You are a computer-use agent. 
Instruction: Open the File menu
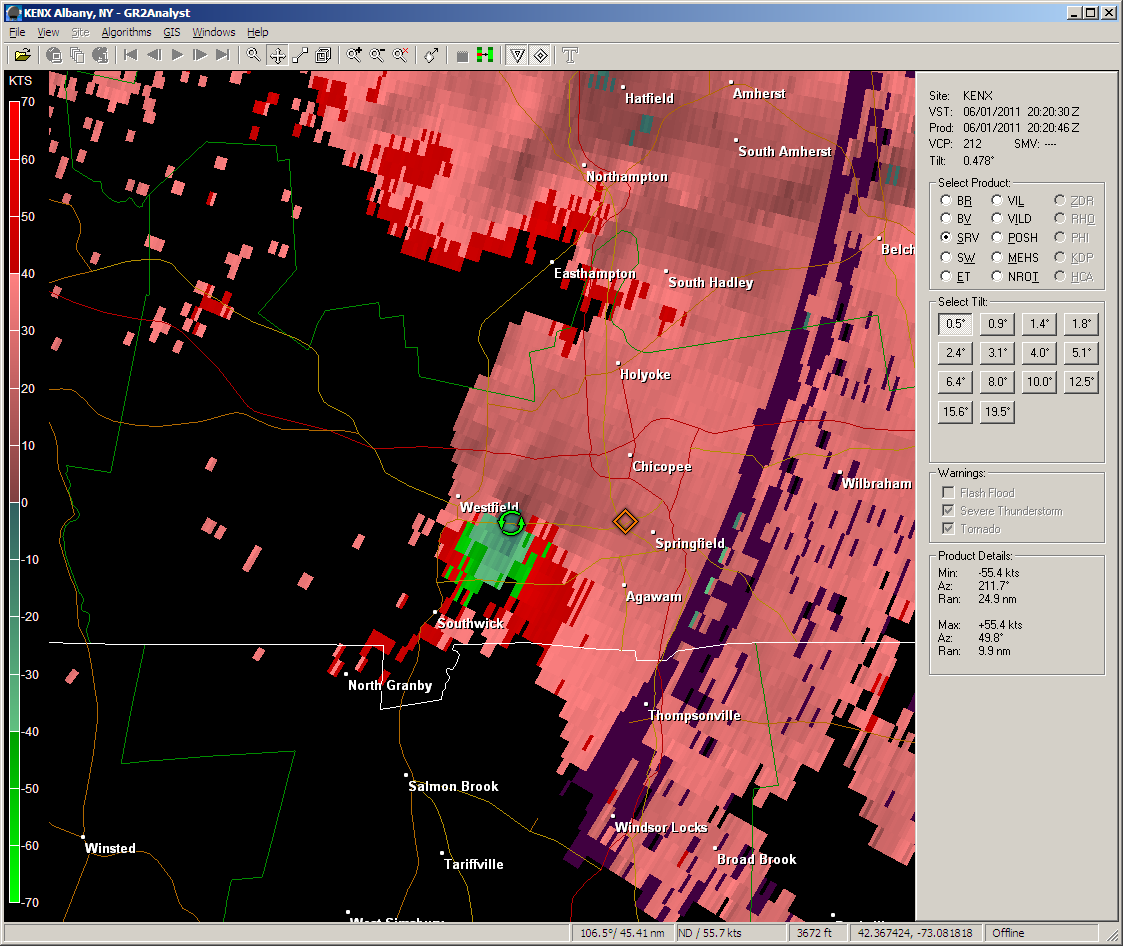coord(17,32)
